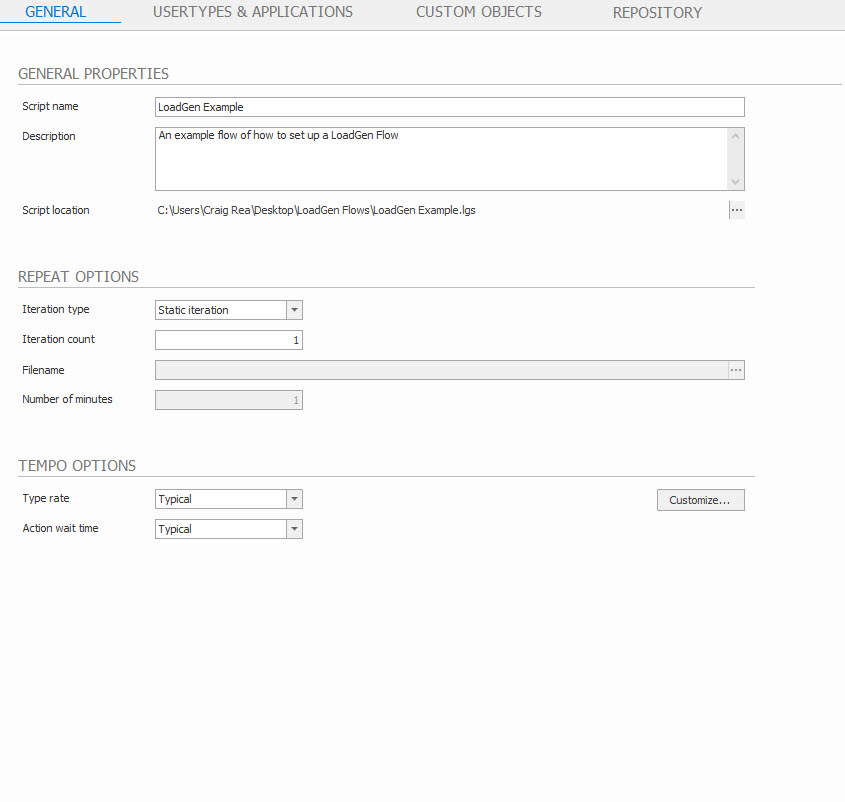Browse for Script location with ellipsis button

tap(736, 210)
